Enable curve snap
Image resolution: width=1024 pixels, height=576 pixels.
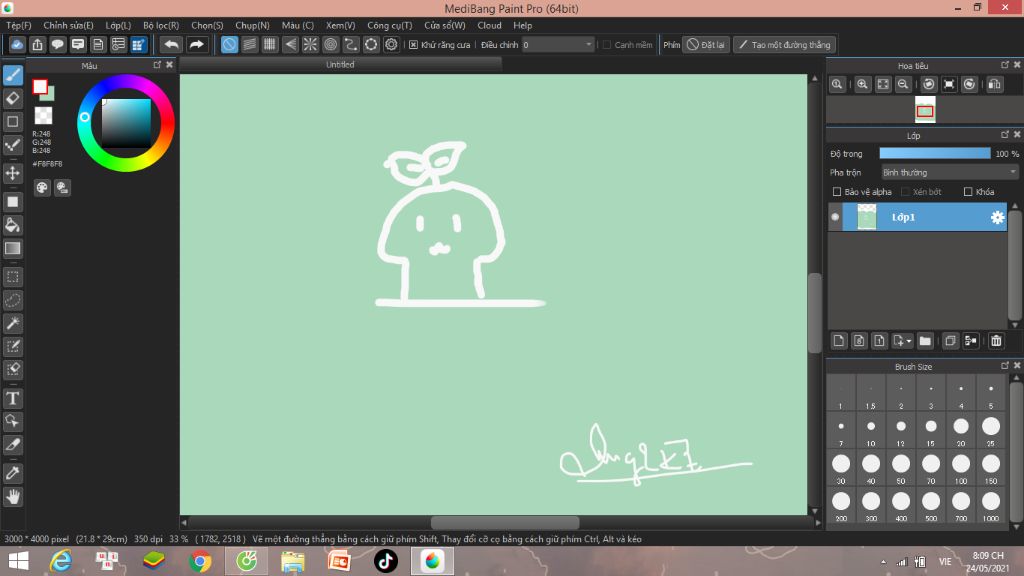(x=351, y=44)
